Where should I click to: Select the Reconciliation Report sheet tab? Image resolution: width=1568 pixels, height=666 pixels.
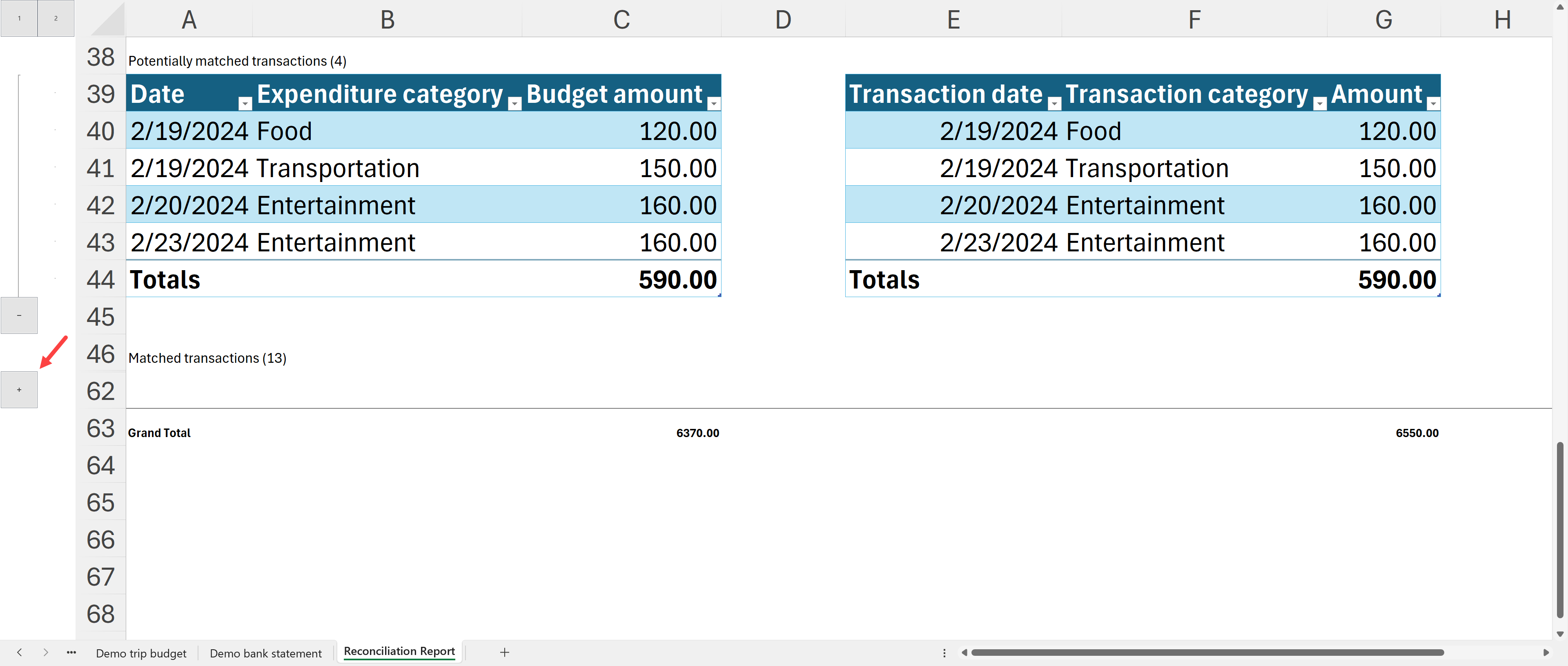point(399,651)
